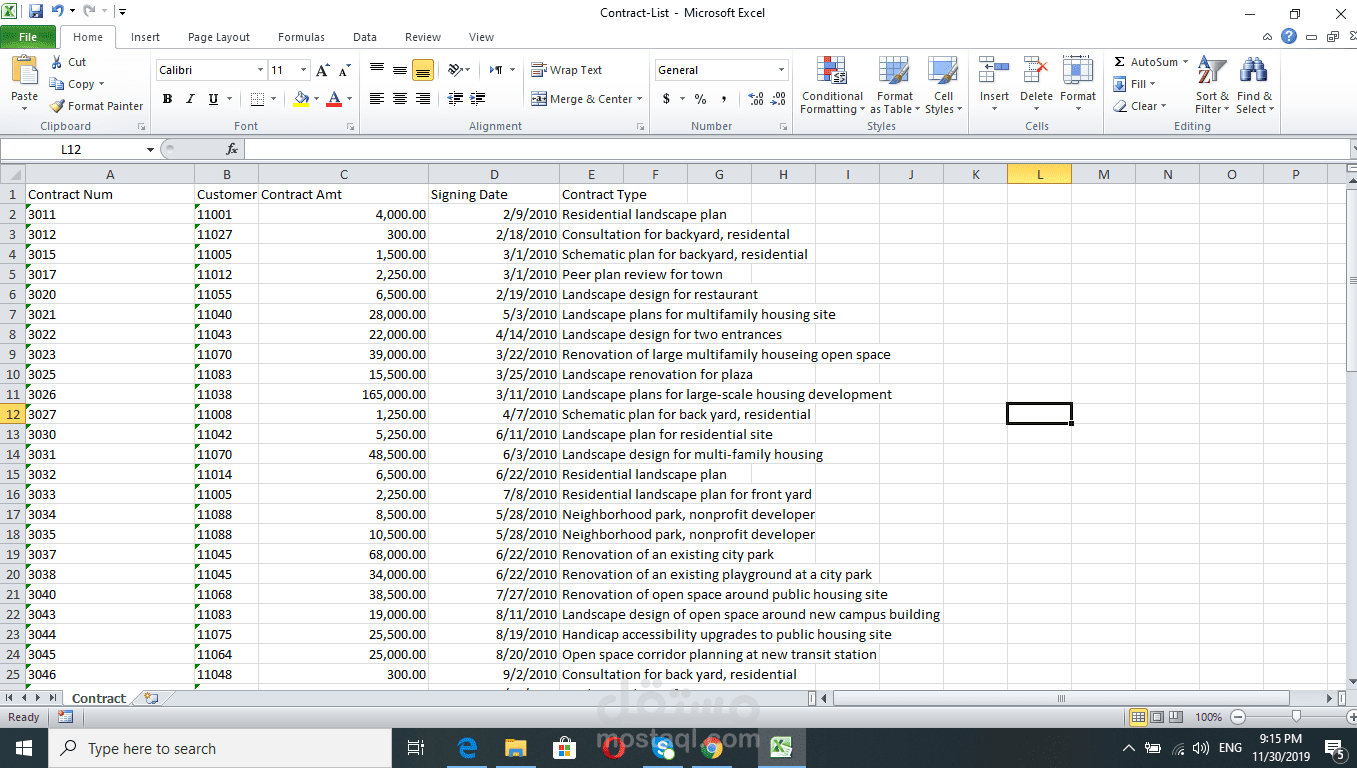Click the Windows Start button
1357x768 pixels.
pyautogui.click(x=22, y=748)
